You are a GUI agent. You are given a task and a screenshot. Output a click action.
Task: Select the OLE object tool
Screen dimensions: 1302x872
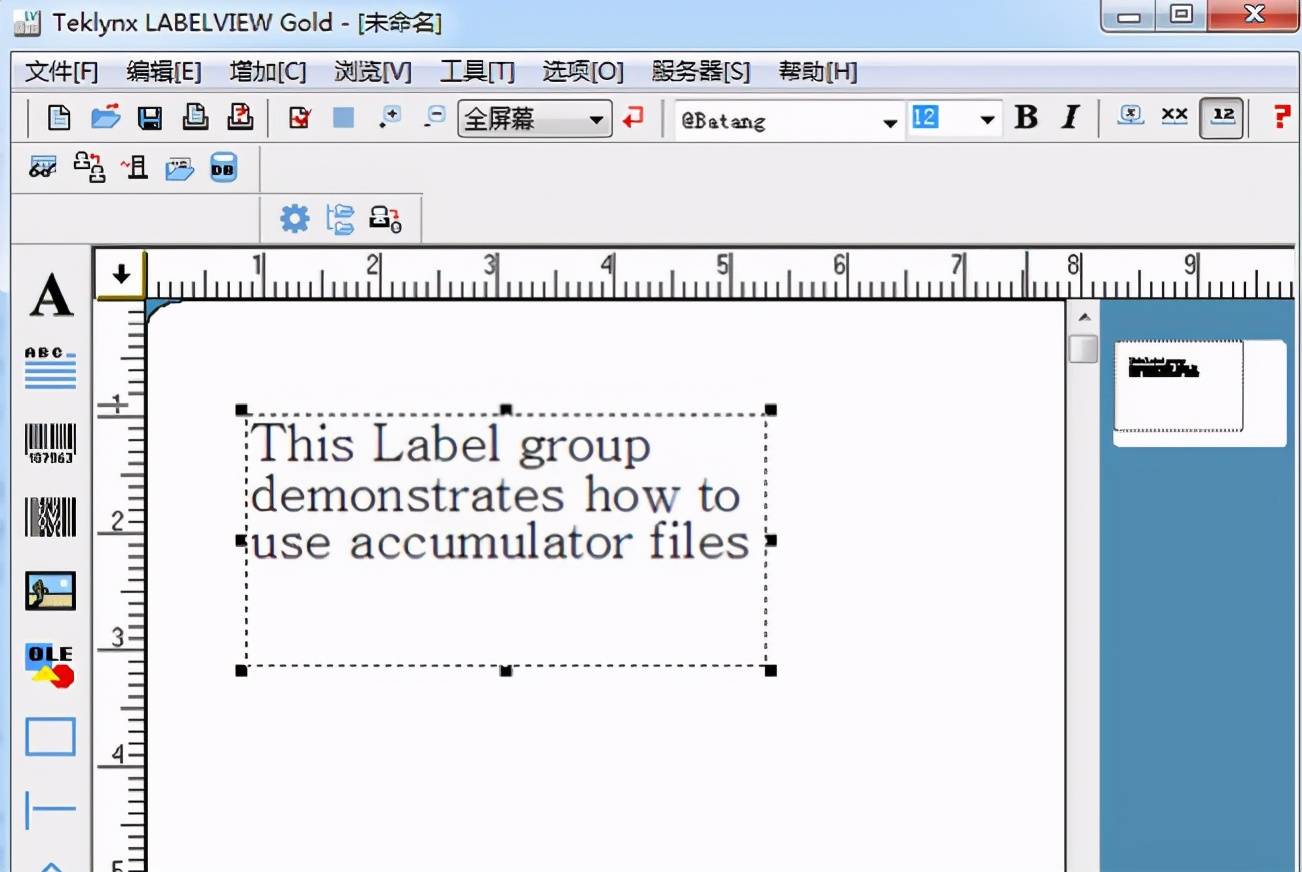[x=50, y=665]
